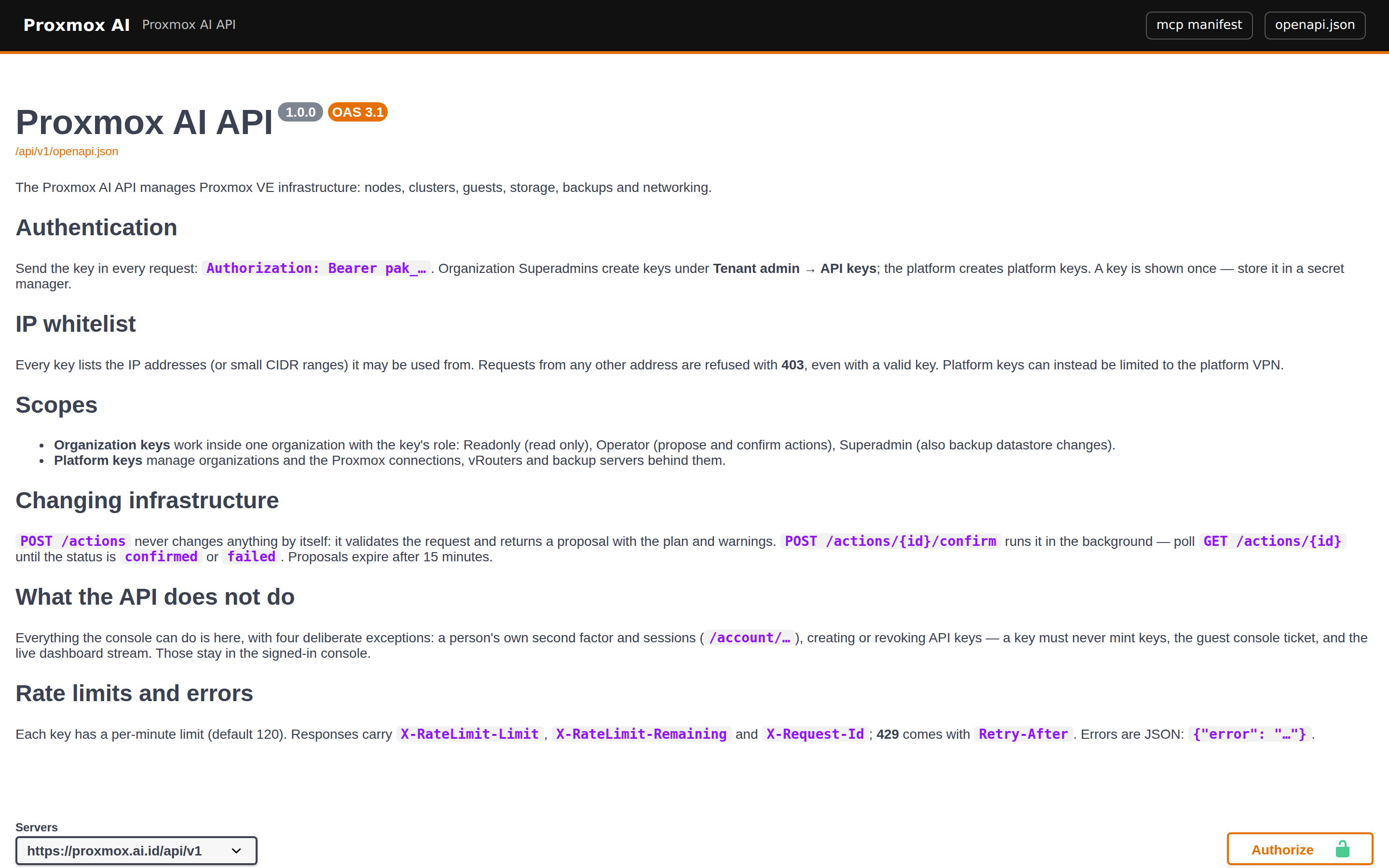Click the /account/… code snippet
This screenshot has width=1389, height=868.
coord(749,638)
